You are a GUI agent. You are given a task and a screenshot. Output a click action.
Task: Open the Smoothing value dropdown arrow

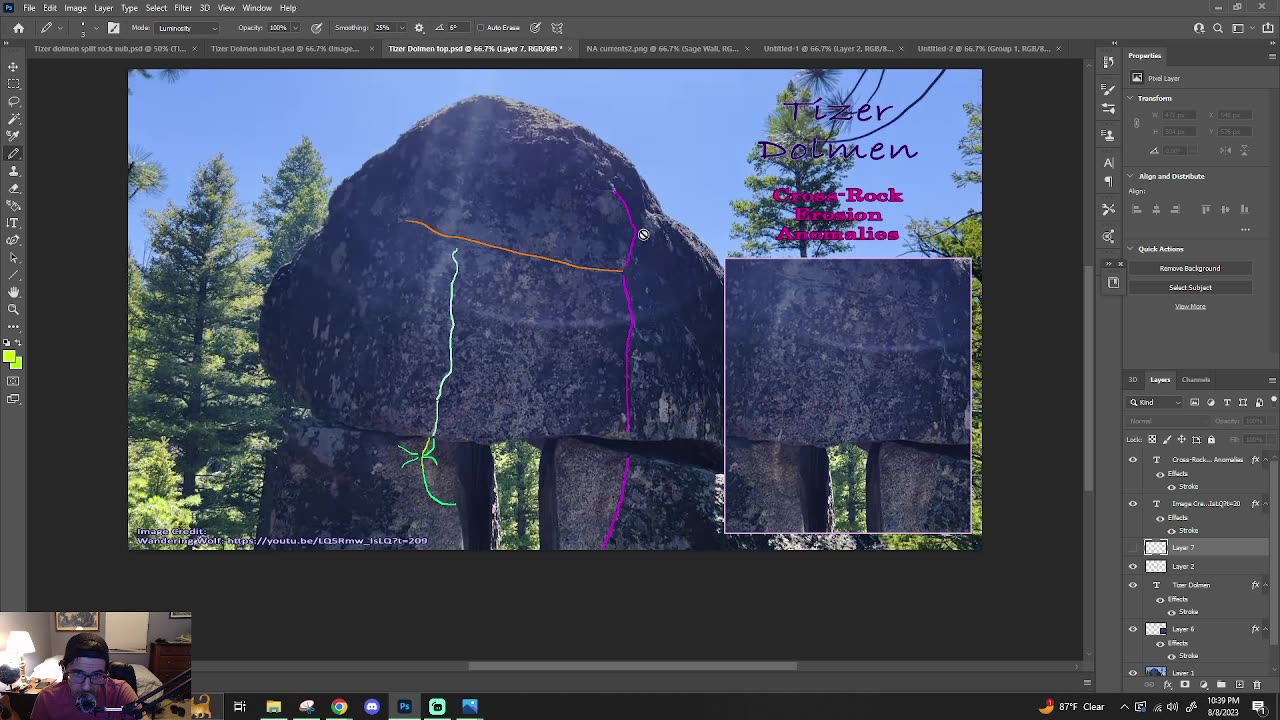(x=402, y=28)
